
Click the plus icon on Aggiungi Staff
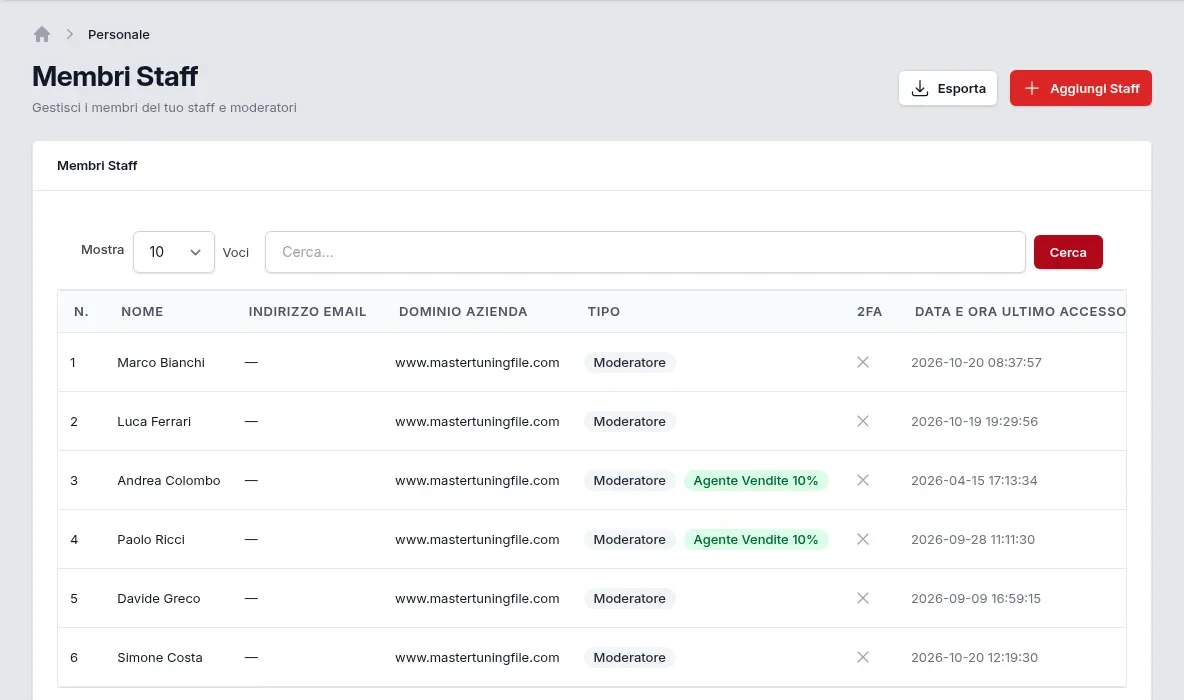(x=1031, y=88)
